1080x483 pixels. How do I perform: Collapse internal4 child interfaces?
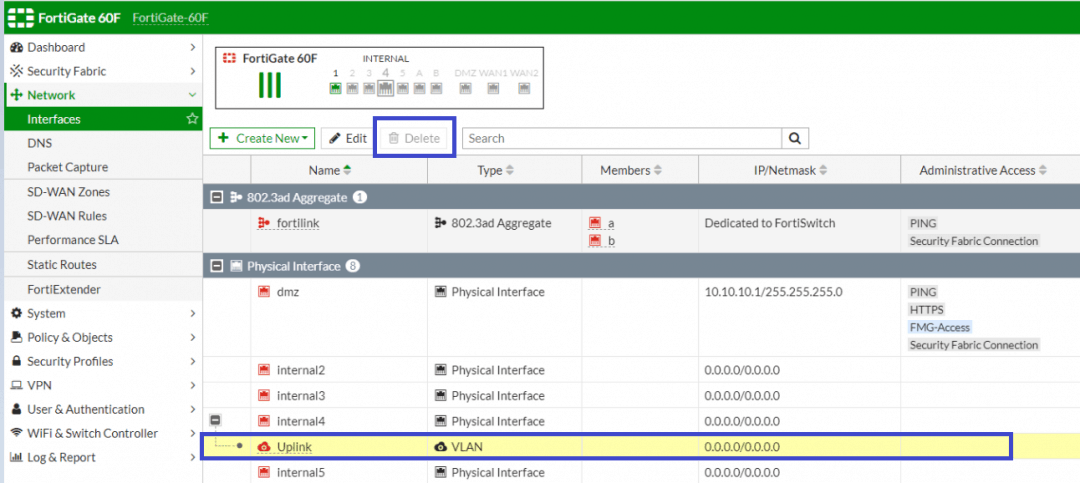click(216, 420)
